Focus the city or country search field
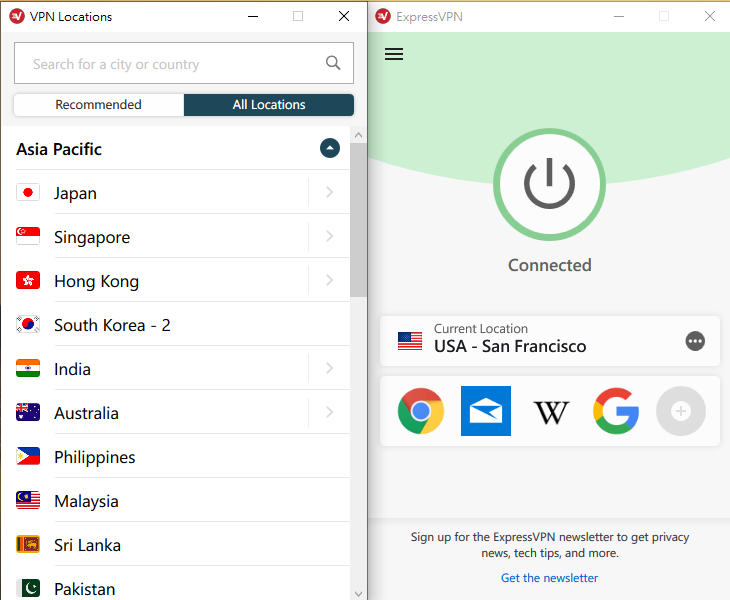 tap(184, 63)
